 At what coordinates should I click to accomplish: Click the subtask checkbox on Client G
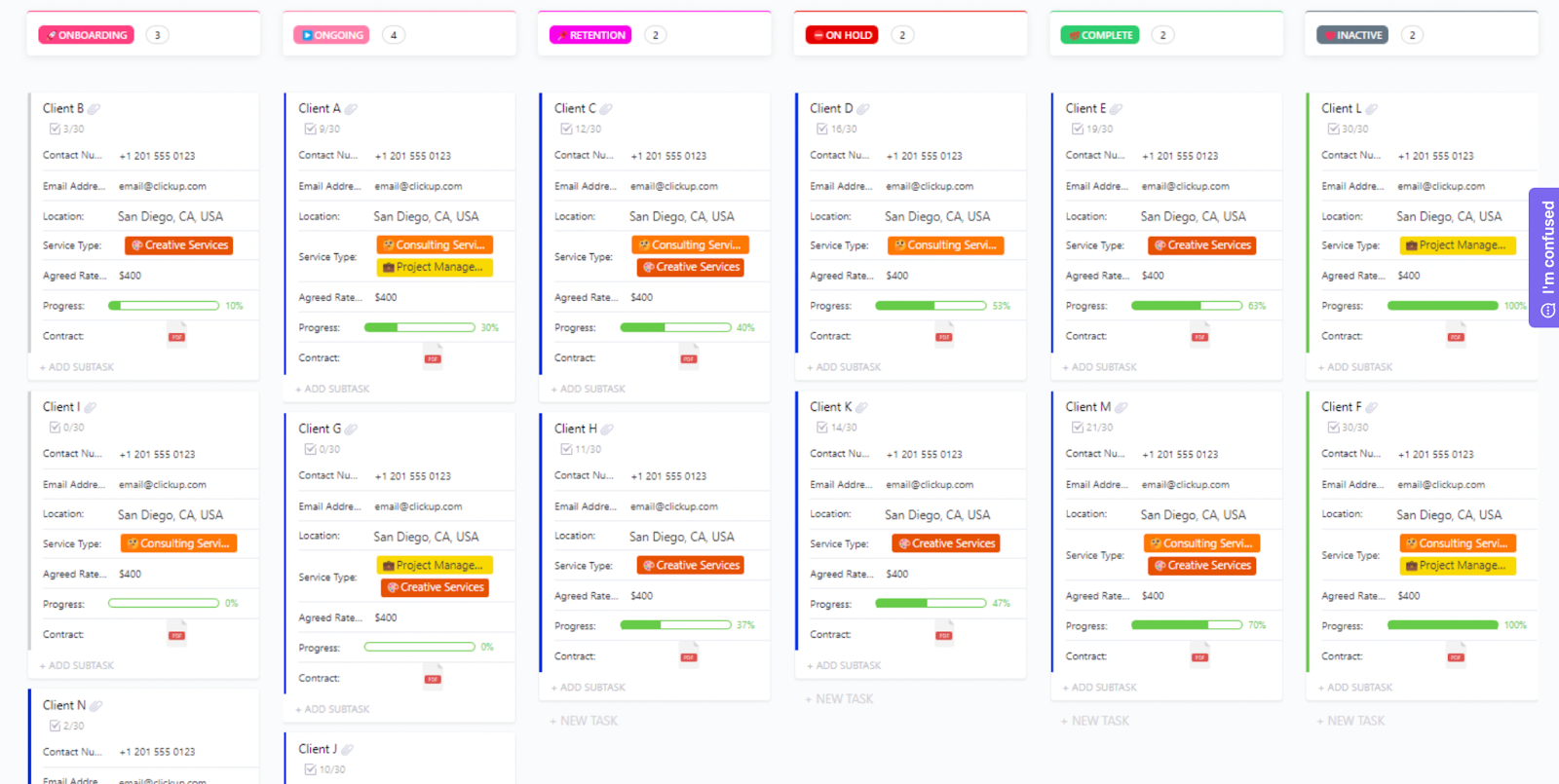[x=310, y=449]
